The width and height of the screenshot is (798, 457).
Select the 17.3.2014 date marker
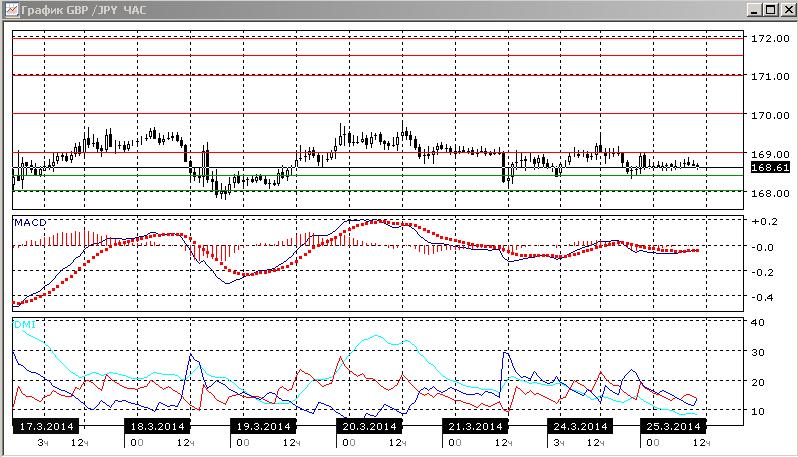tap(46, 426)
